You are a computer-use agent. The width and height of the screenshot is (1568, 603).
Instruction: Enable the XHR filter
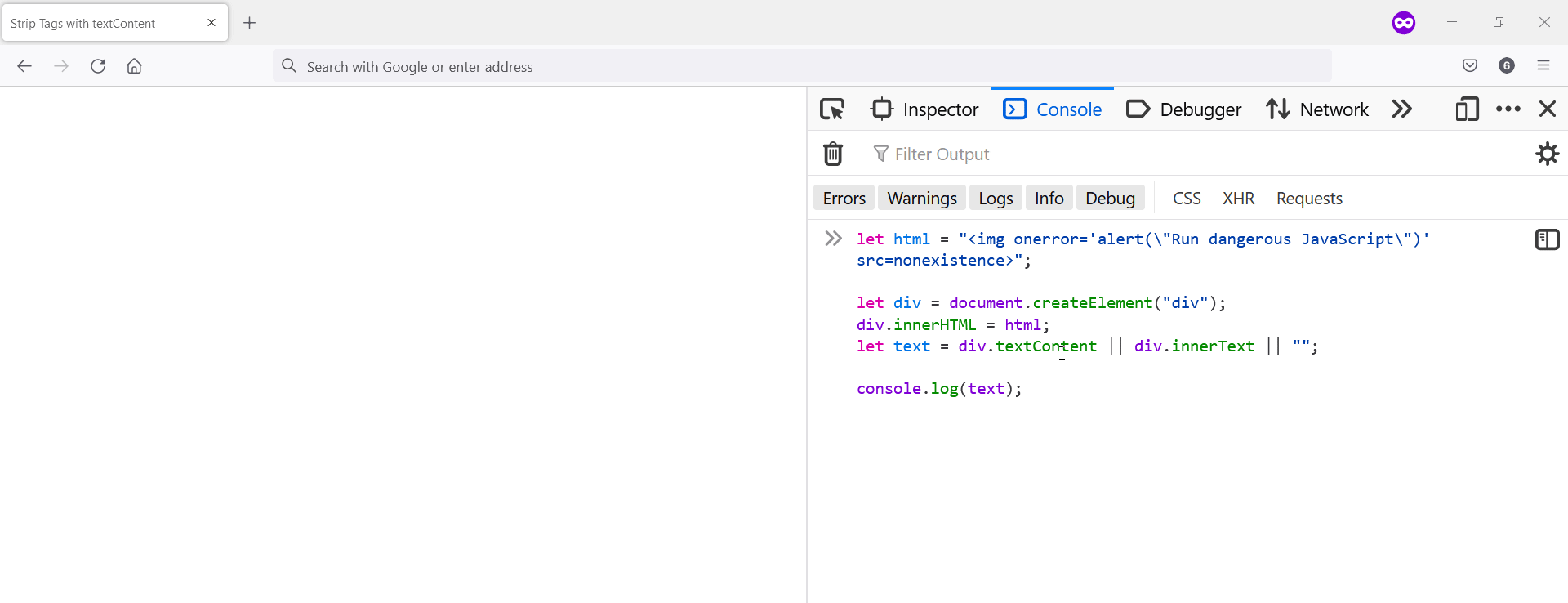click(x=1238, y=198)
